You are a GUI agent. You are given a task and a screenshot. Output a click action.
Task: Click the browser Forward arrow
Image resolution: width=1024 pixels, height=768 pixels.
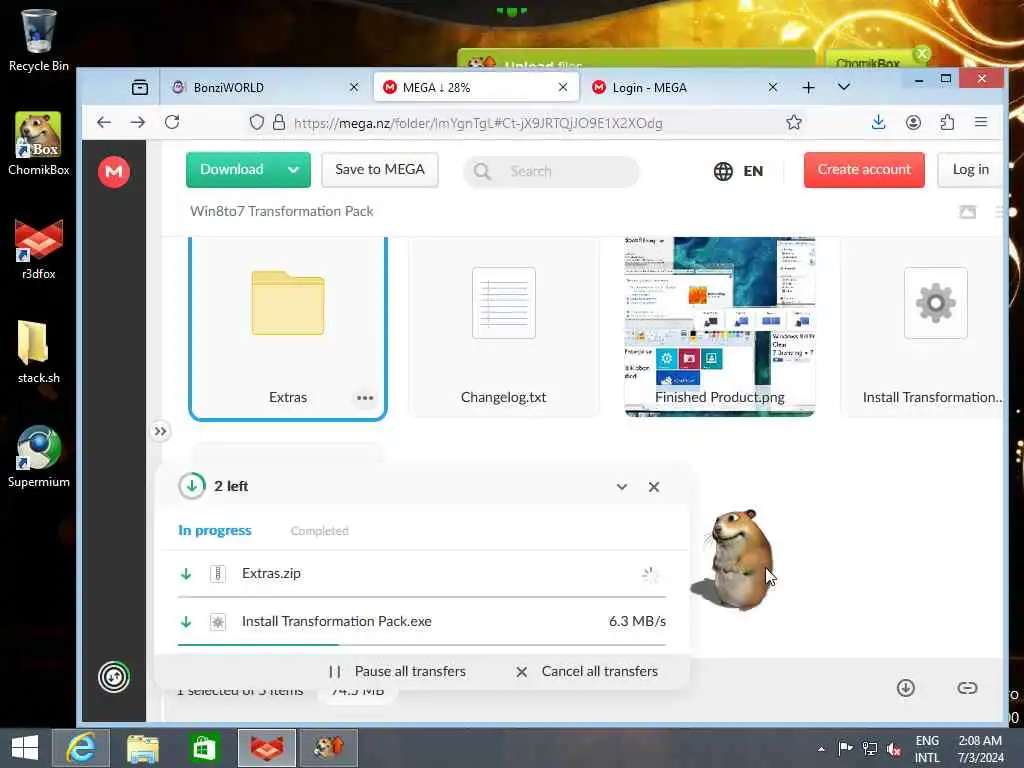[x=137, y=122]
